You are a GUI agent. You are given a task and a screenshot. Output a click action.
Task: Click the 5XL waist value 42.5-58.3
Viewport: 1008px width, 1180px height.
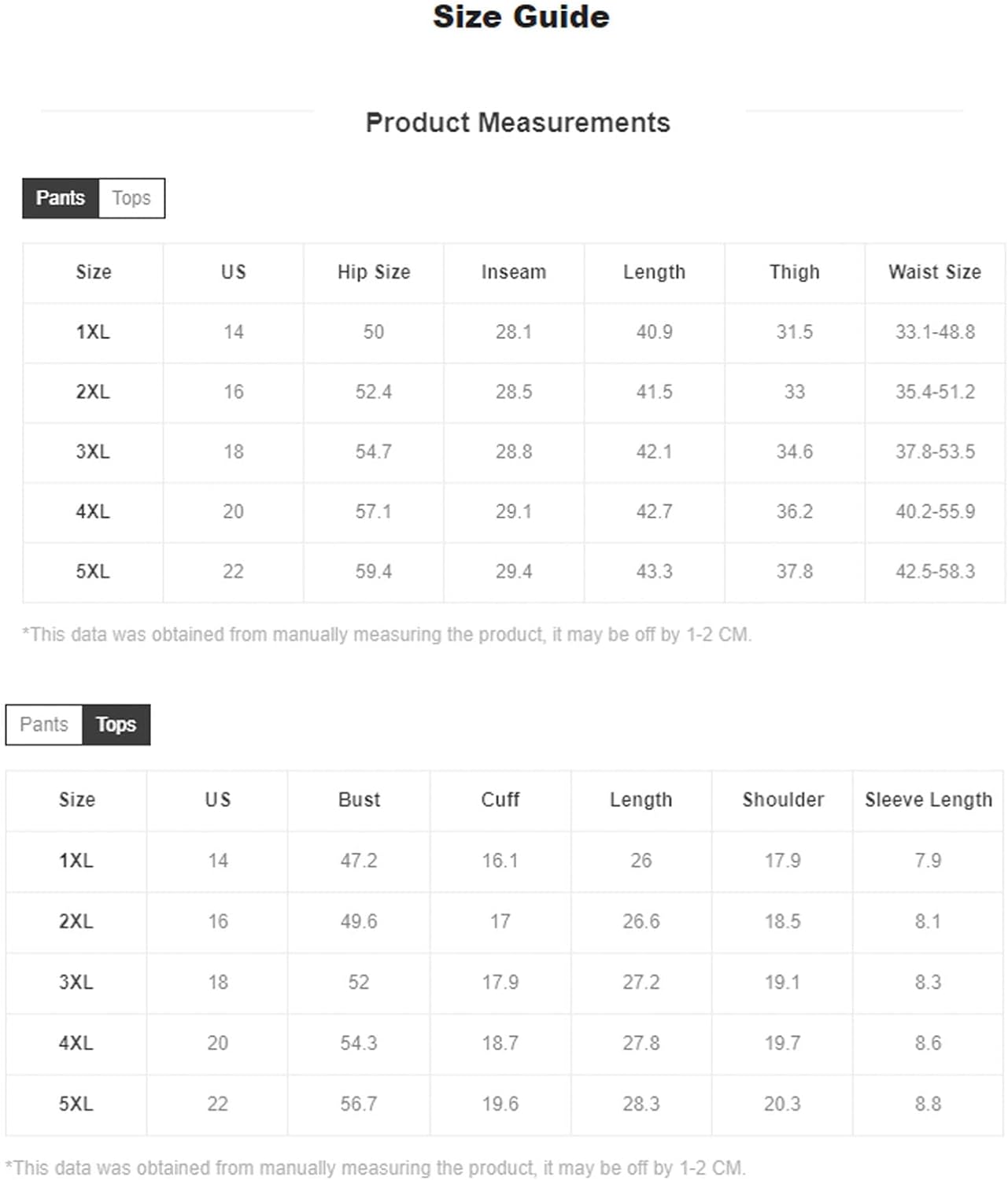[935, 572]
